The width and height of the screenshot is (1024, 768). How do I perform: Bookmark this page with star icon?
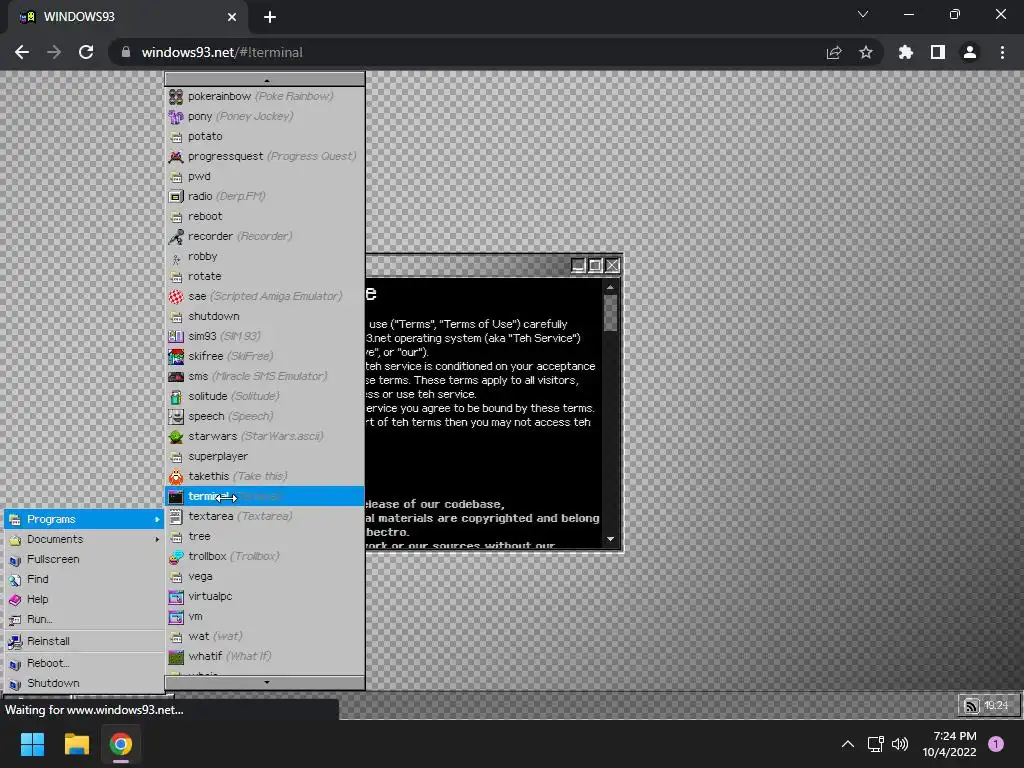coord(866,52)
